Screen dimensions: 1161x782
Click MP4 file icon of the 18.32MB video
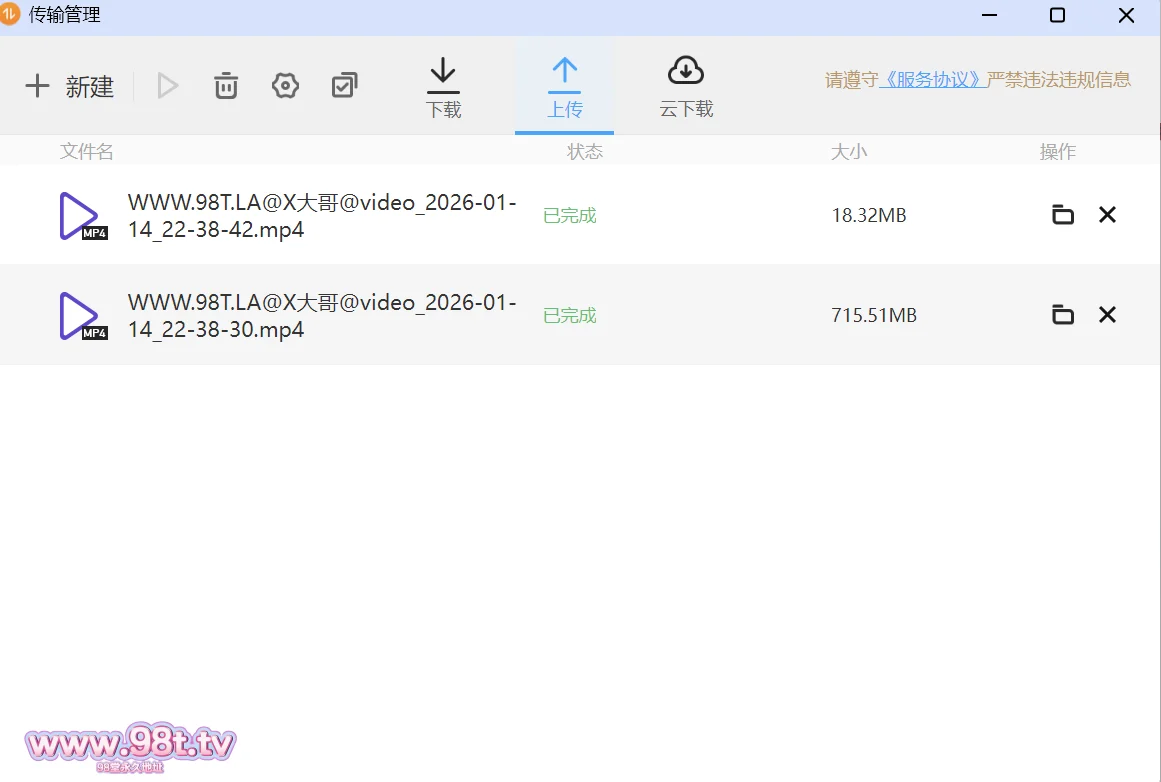82,216
